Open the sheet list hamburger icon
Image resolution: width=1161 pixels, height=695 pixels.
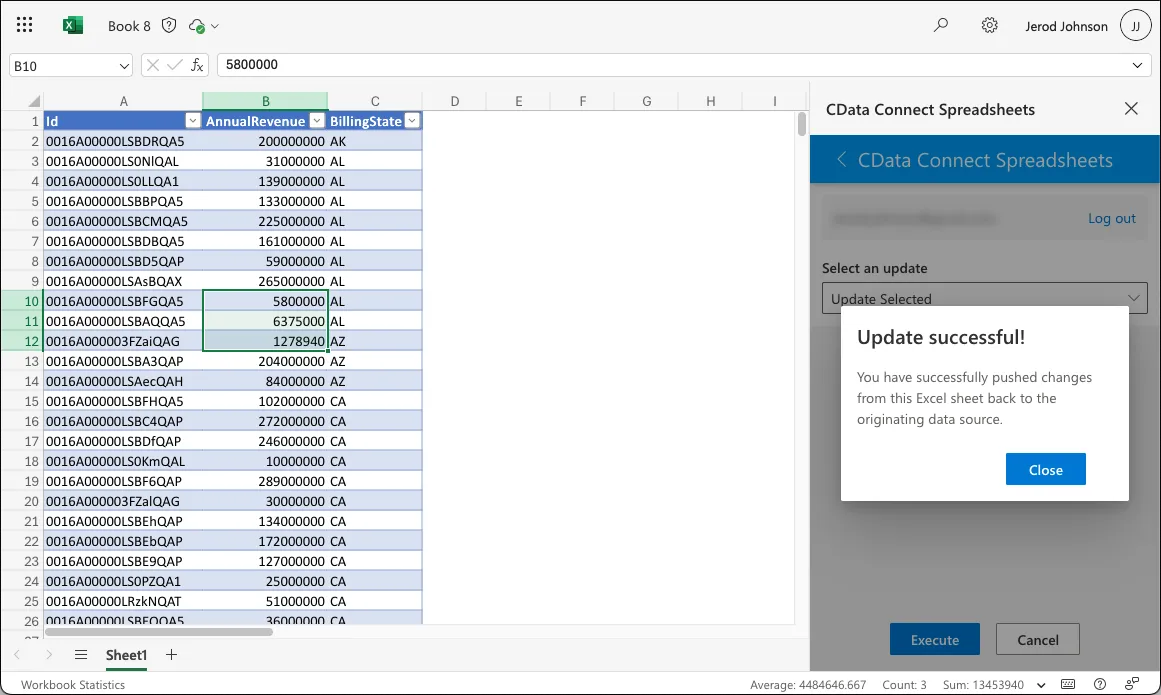click(x=81, y=655)
